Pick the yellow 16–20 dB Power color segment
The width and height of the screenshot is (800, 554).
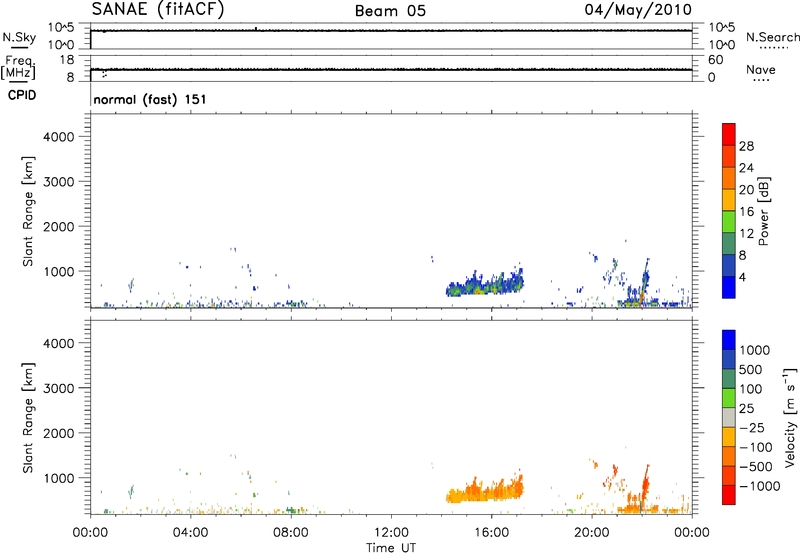coord(729,200)
